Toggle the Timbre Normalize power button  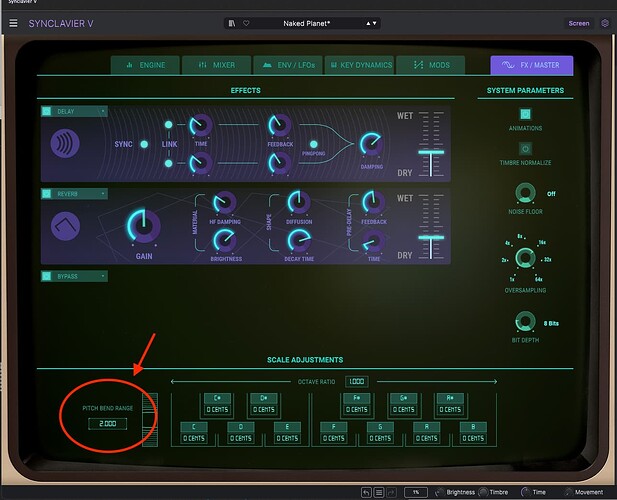click(525, 149)
